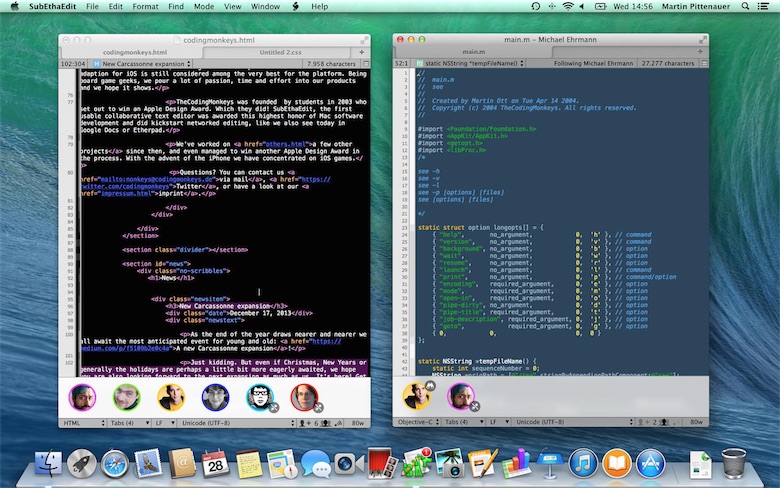Click '27.277 characters' count in main.m window

[x=668, y=63]
